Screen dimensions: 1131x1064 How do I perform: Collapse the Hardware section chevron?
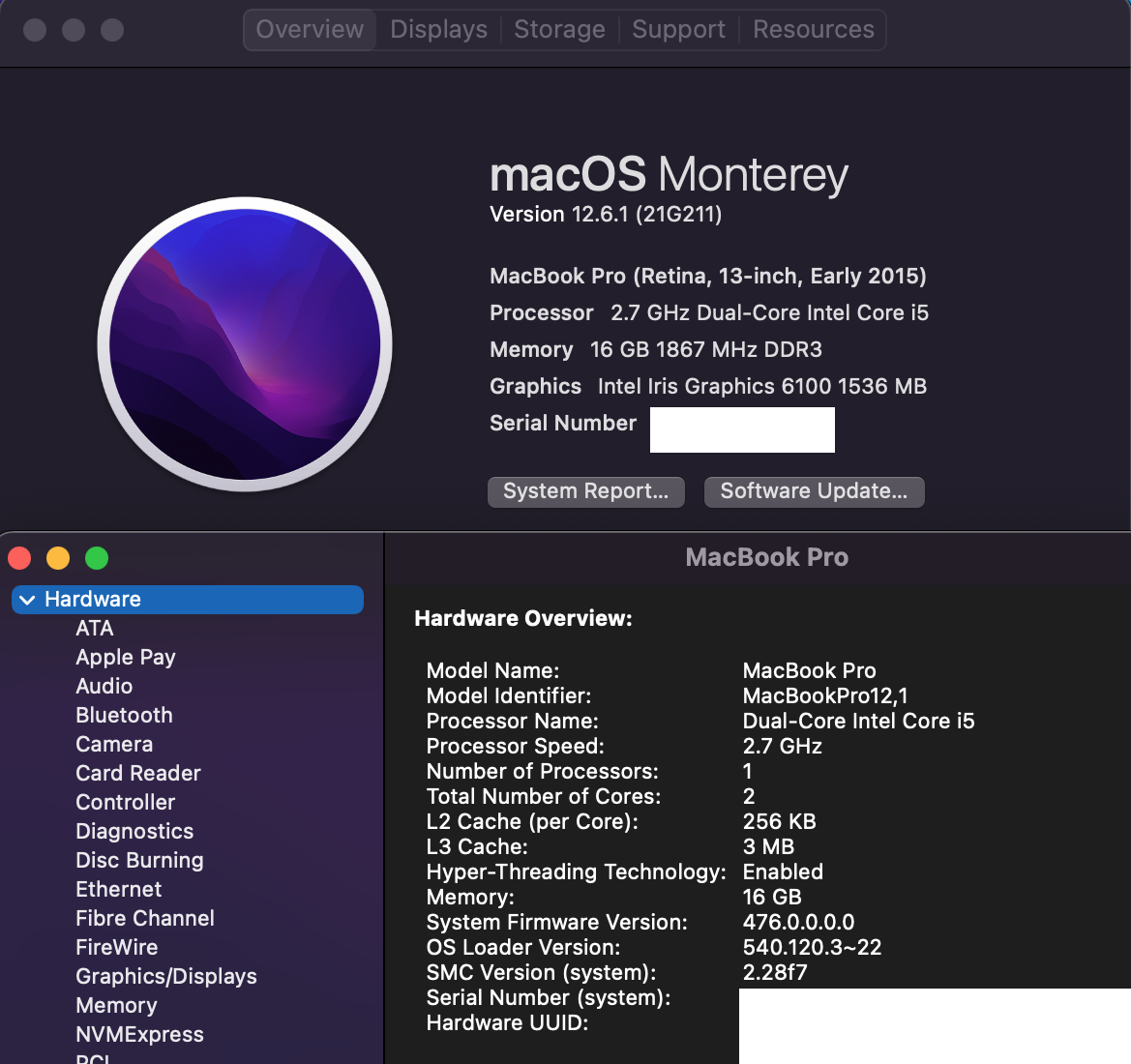27,600
